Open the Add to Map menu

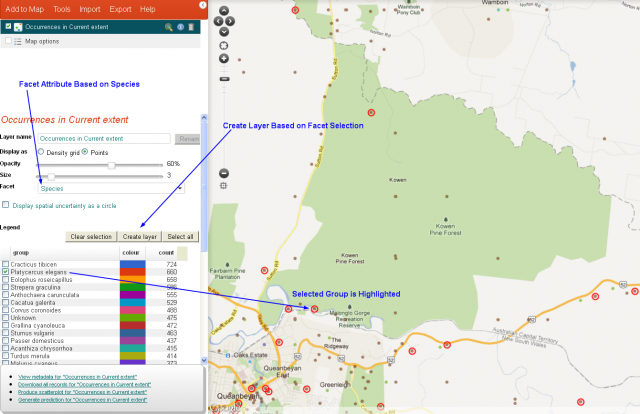point(23,8)
